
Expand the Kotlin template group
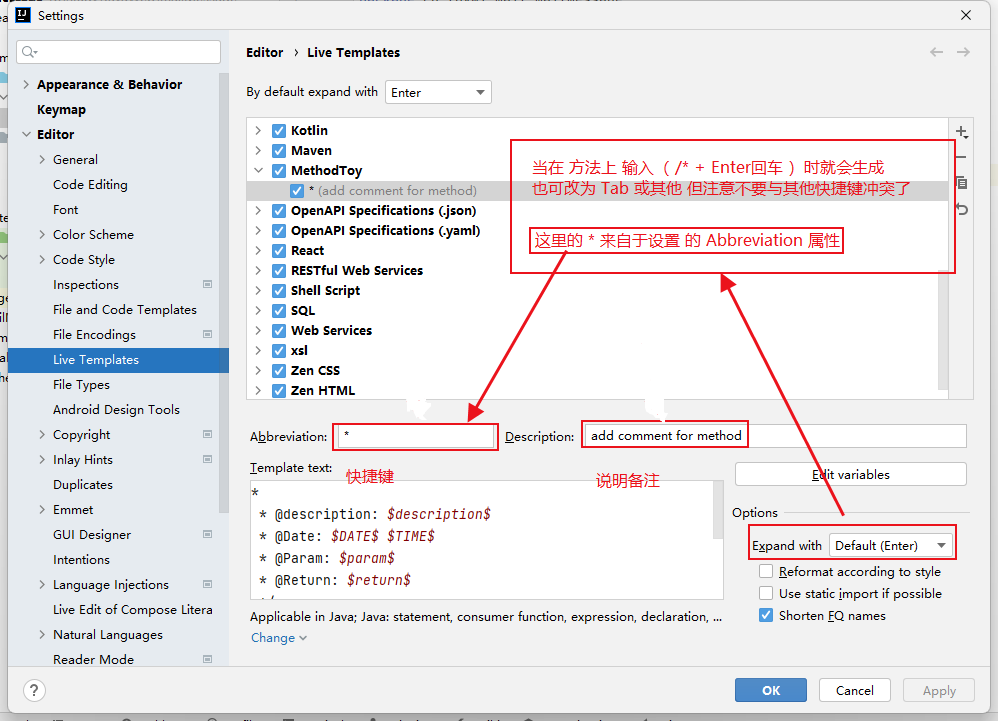[x=258, y=131]
